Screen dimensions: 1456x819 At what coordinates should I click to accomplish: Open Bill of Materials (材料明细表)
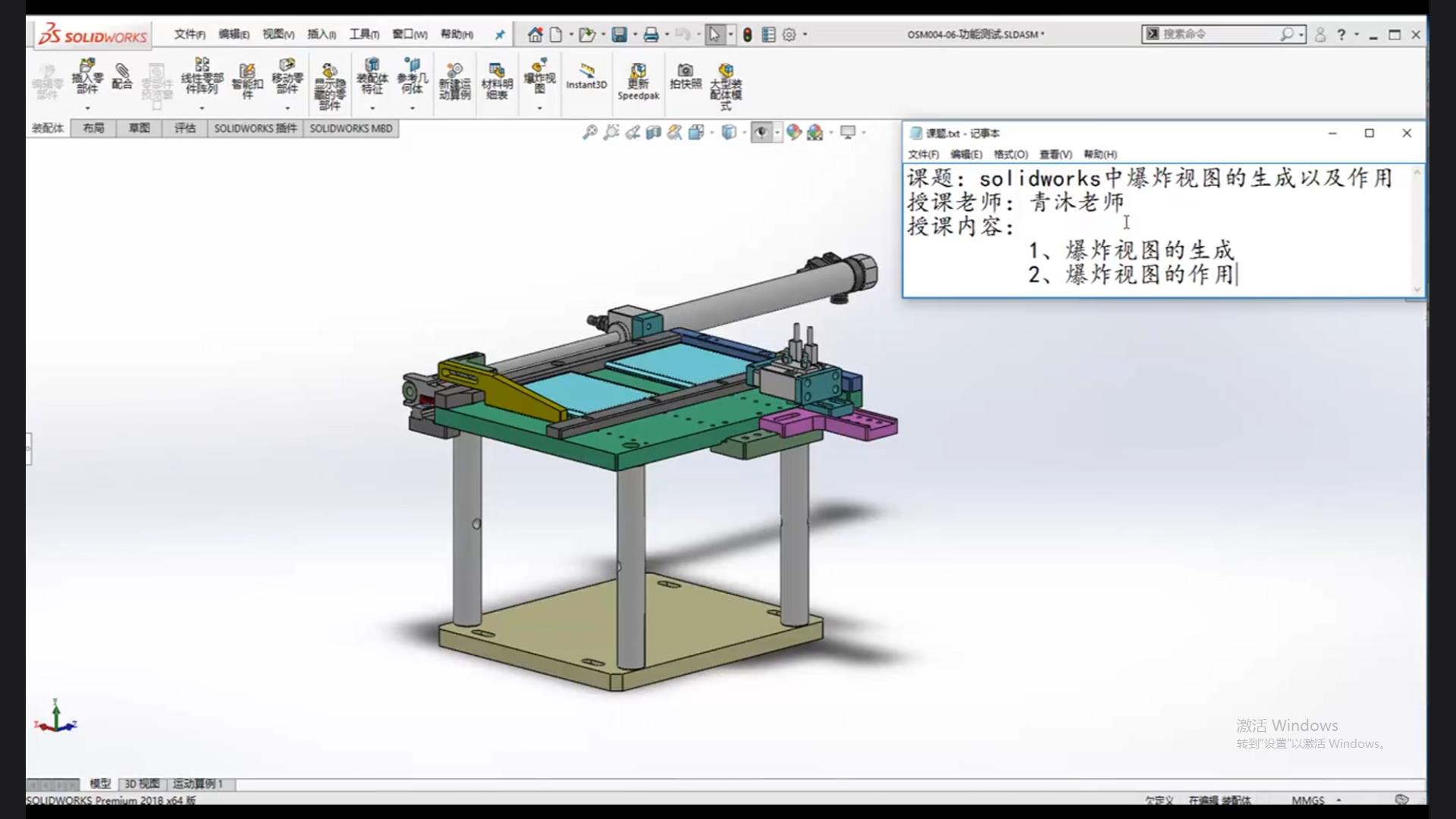click(497, 81)
